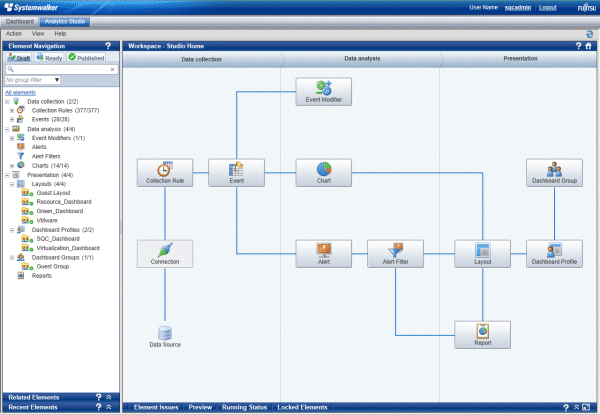The width and height of the screenshot is (600, 415).
Task: Expand the Event Modifiers tree node
Action: click(12, 138)
